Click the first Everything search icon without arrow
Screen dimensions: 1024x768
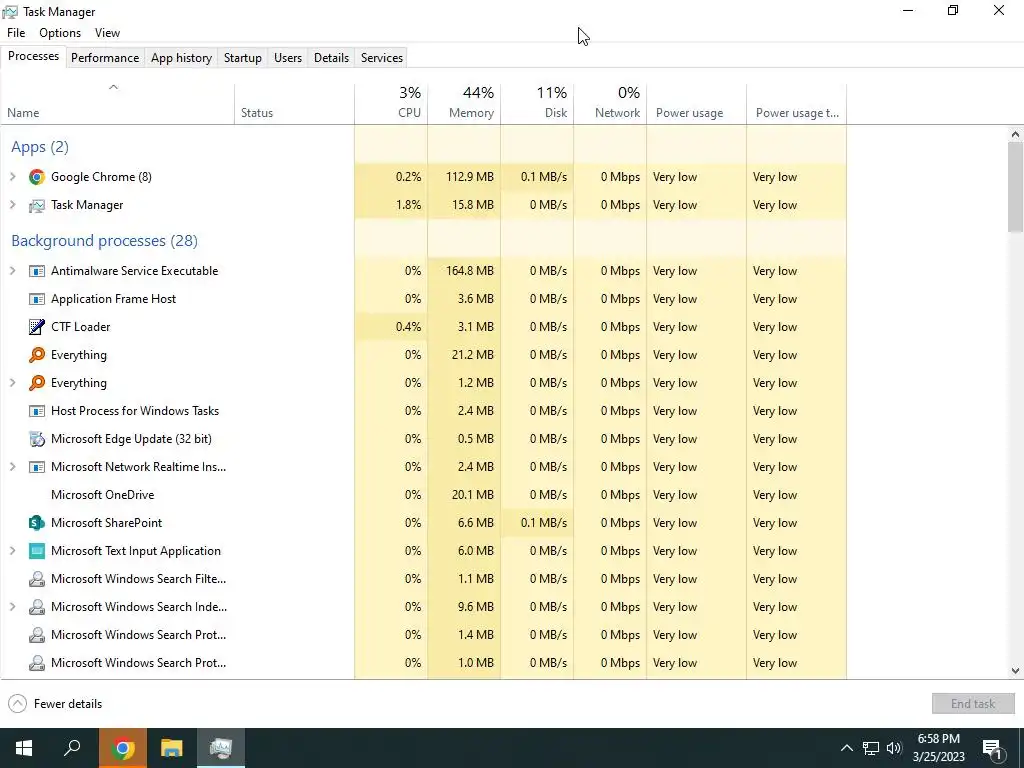[37, 355]
